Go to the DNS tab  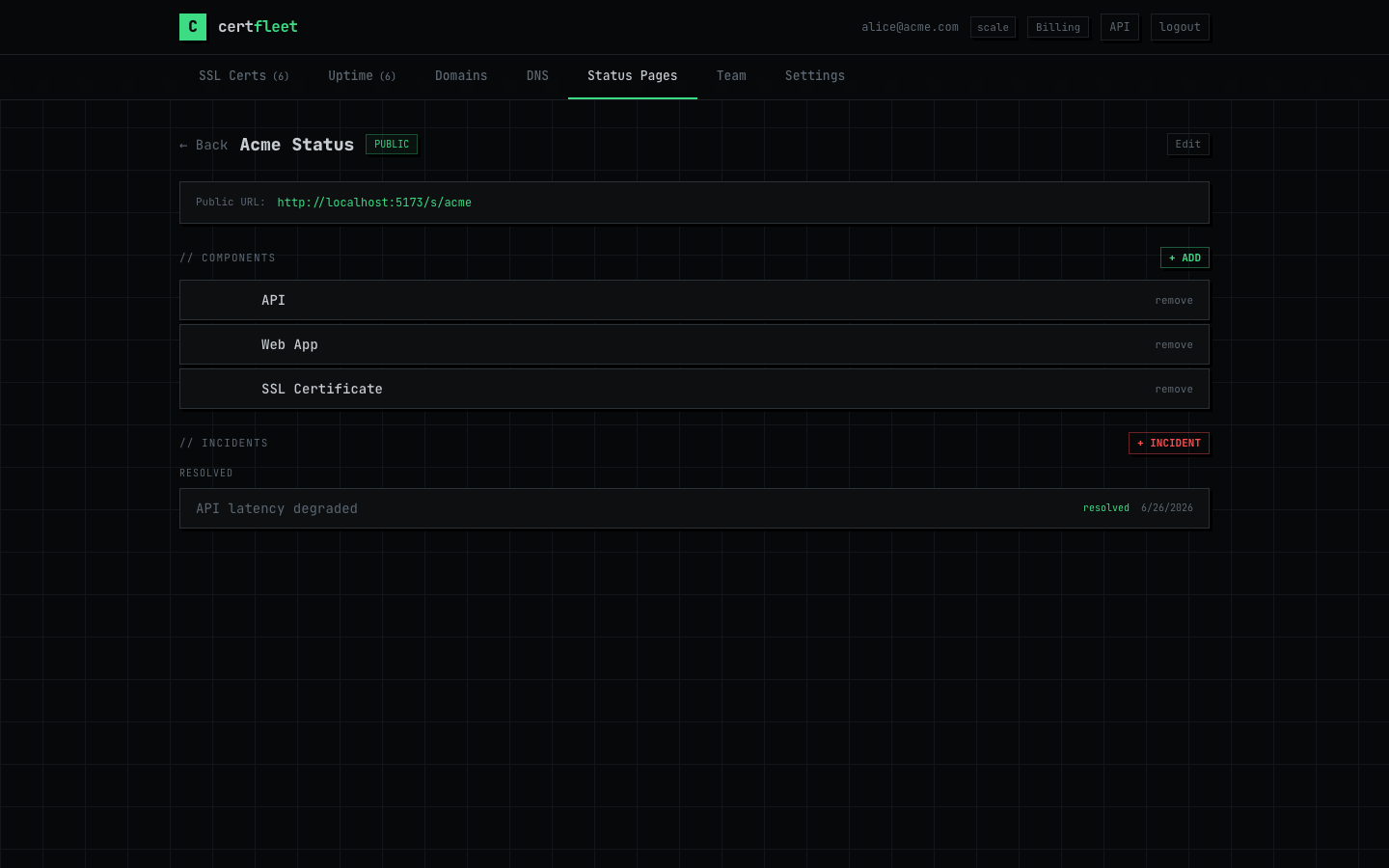[537, 76]
